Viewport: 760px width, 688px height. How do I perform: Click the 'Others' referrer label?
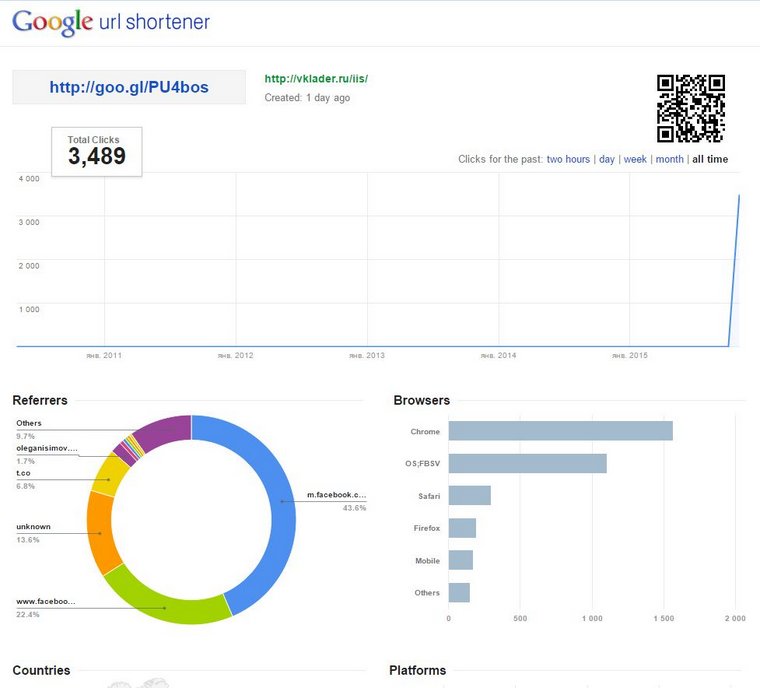29,423
